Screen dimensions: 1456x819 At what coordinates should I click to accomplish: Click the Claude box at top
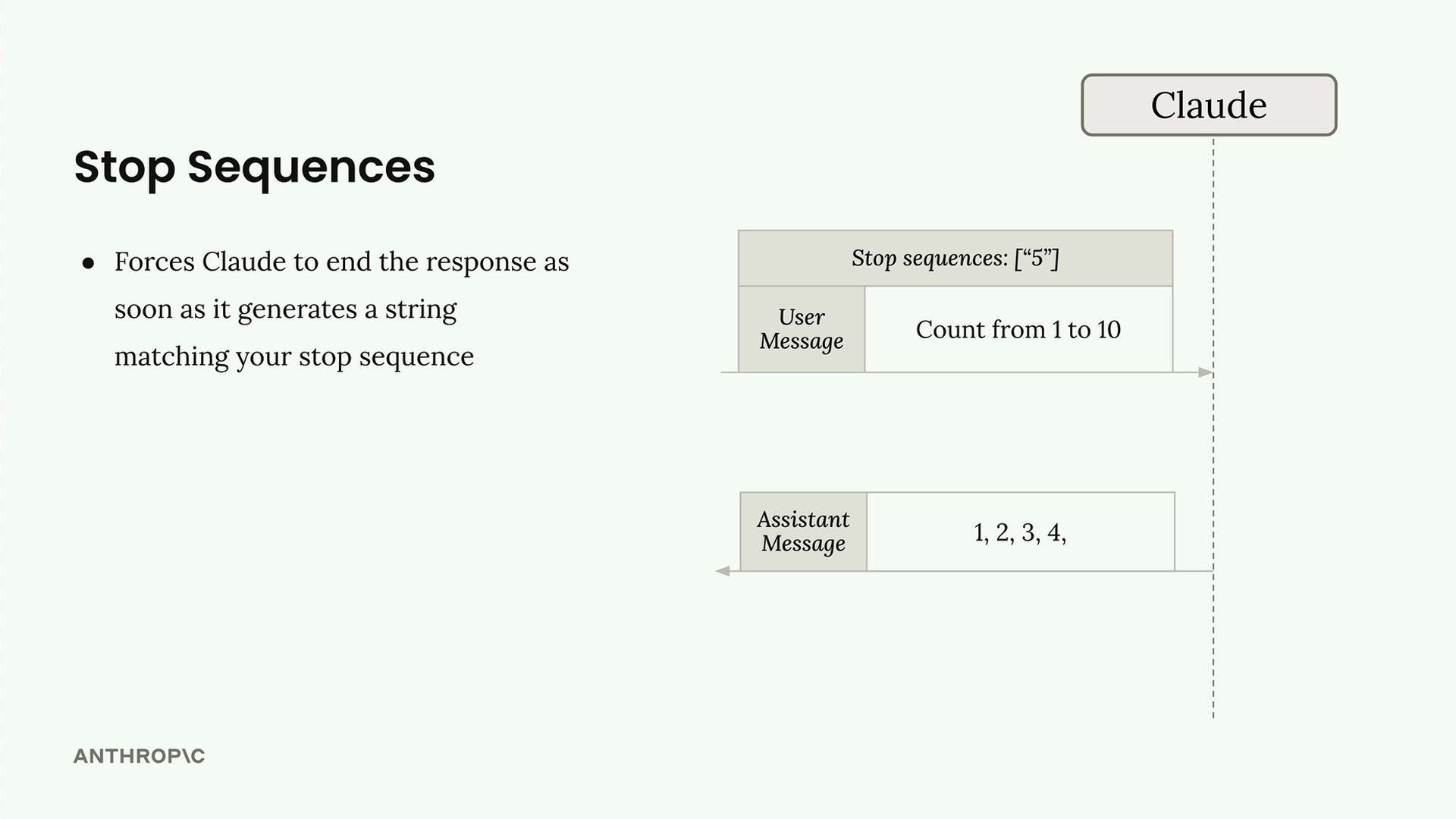(1209, 105)
